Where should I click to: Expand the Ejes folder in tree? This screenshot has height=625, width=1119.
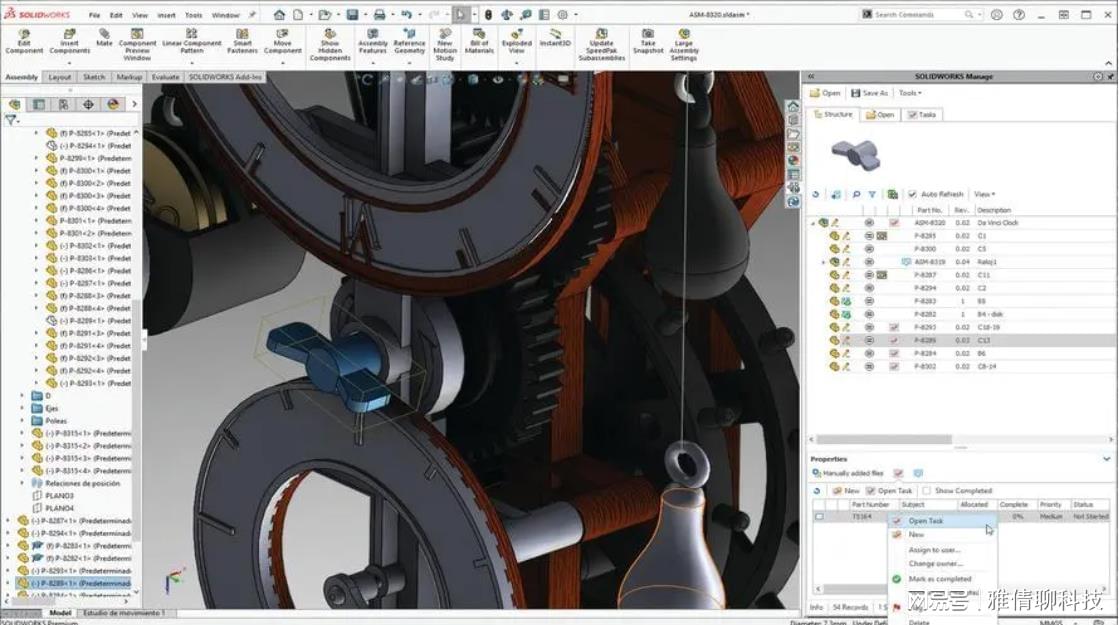21,408
